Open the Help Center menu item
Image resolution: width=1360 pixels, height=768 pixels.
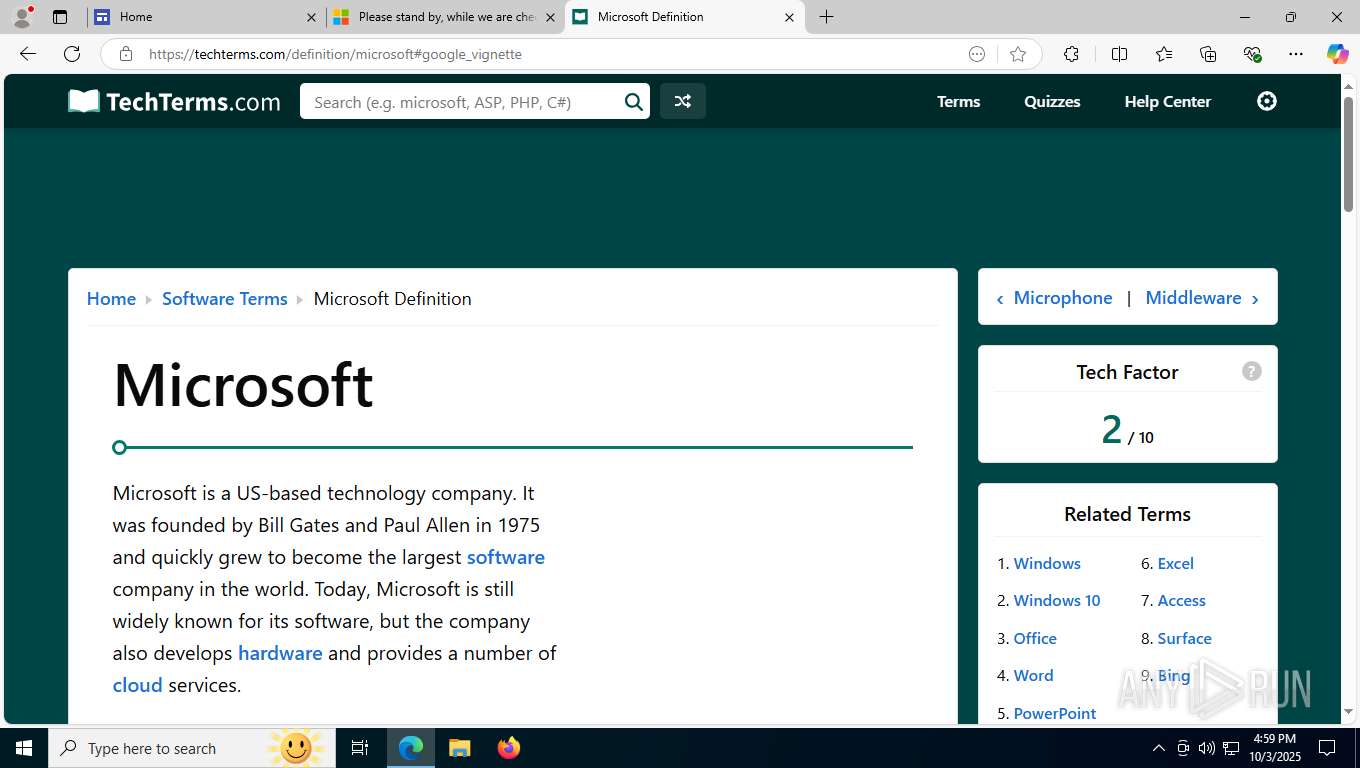point(1167,101)
